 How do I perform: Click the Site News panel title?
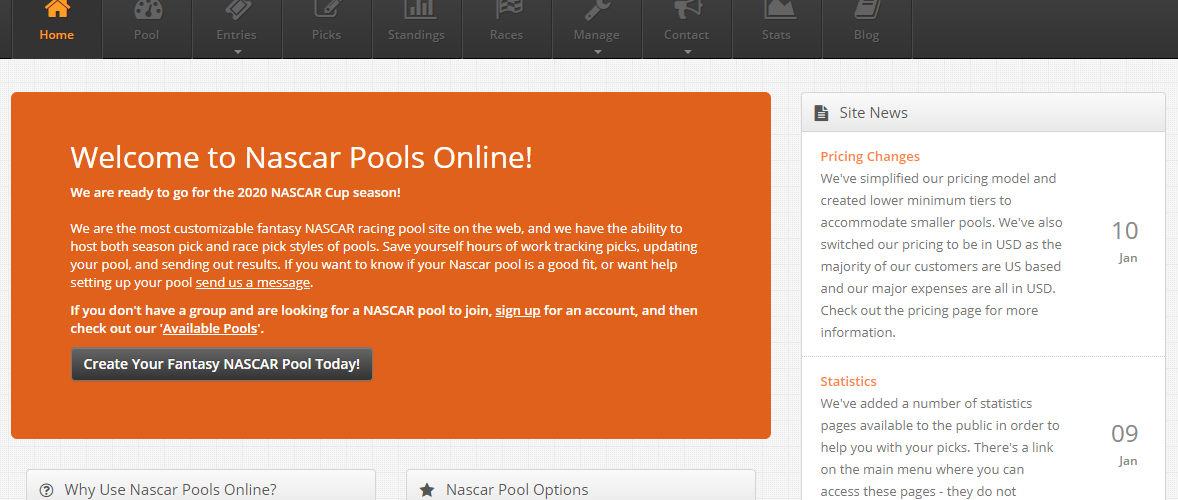pos(874,113)
